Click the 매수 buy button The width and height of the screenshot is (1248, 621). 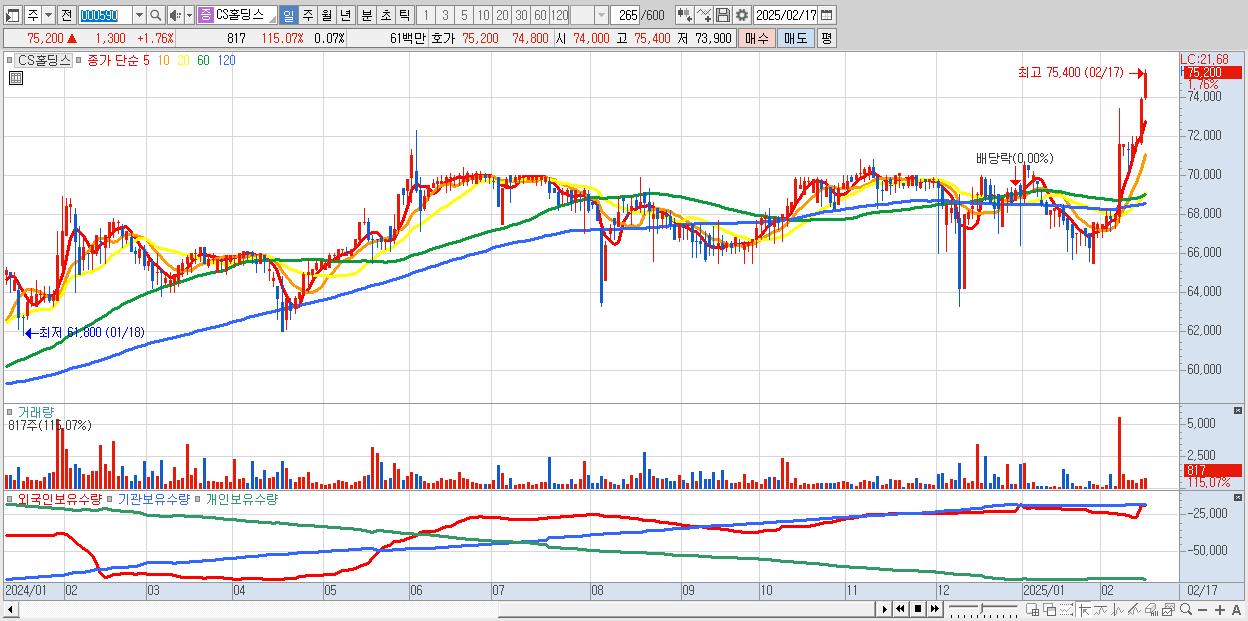click(757, 38)
